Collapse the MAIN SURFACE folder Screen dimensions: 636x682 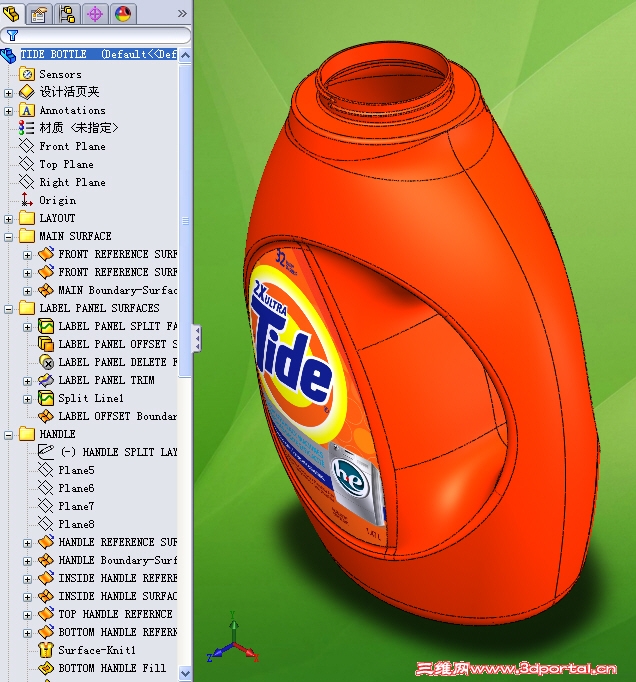pos(8,237)
